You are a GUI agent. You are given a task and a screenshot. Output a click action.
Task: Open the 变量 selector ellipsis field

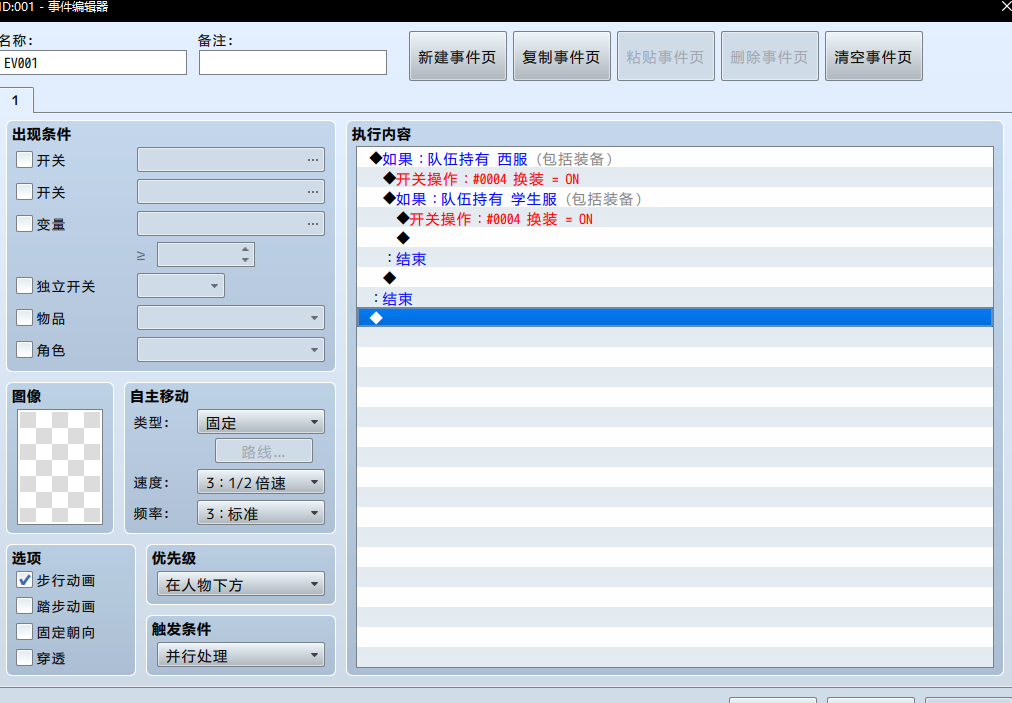(230, 224)
